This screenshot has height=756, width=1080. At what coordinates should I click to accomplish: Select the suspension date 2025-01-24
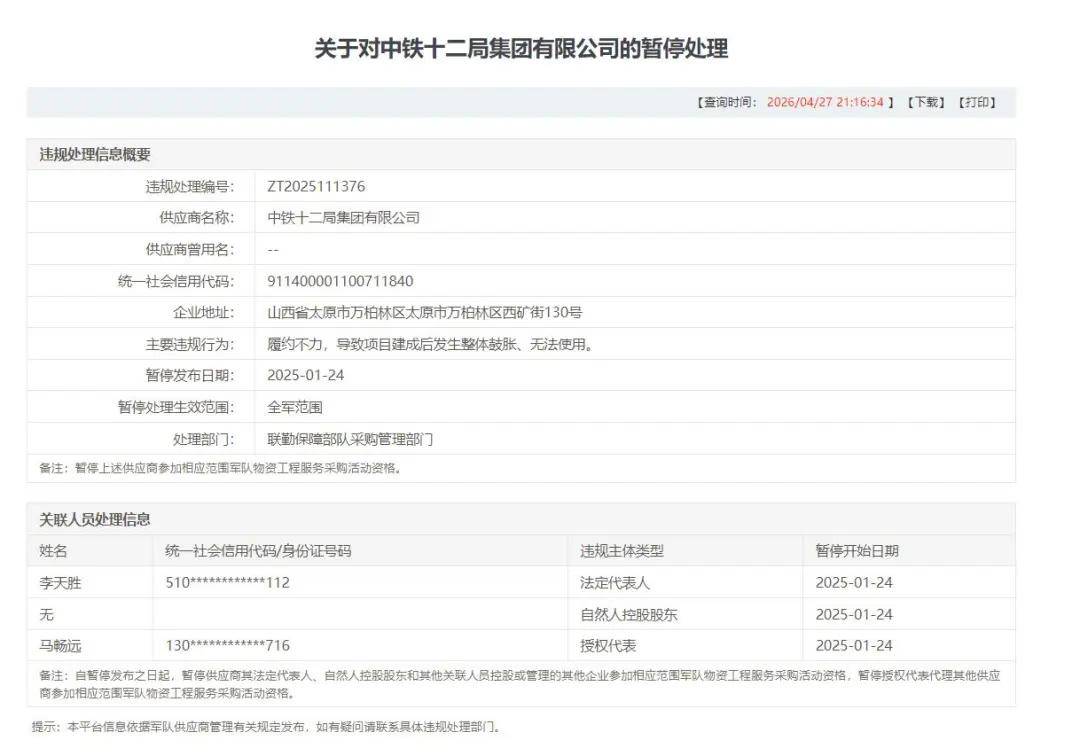coord(308,374)
